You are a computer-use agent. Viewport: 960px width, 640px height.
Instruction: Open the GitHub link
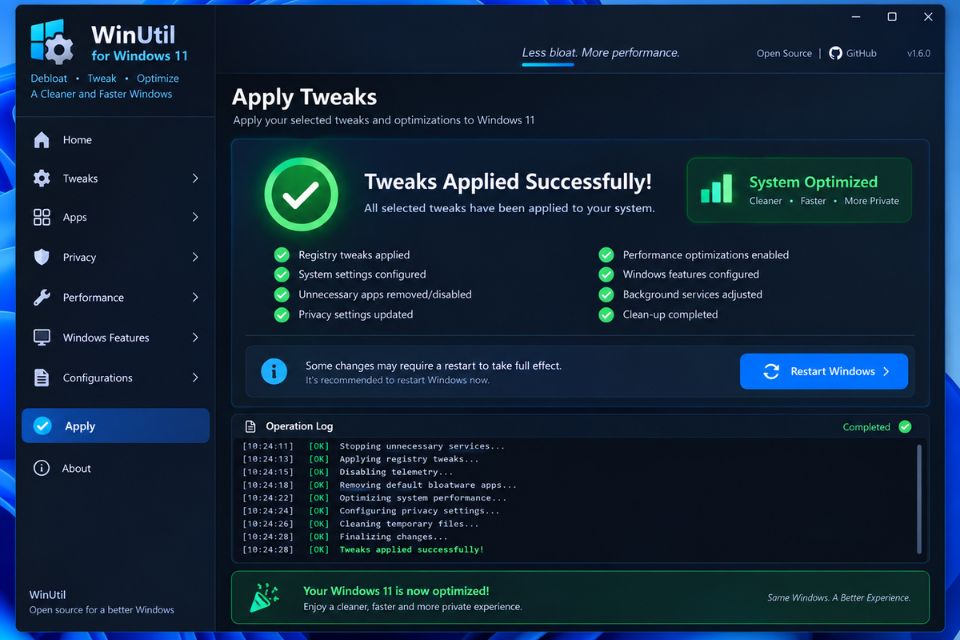tap(853, 53)
